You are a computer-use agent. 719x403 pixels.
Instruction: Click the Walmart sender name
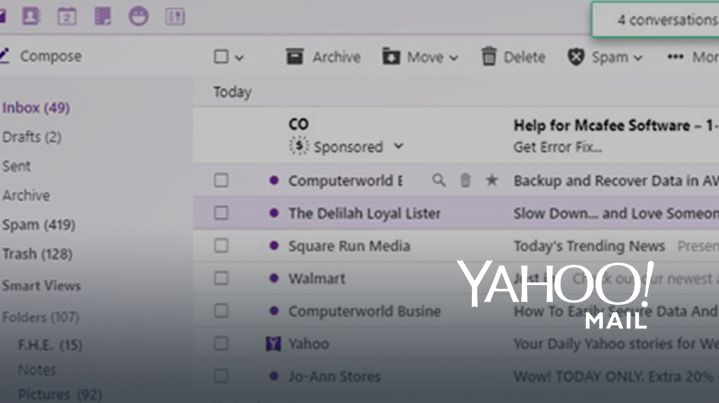[x=316, y=278]
